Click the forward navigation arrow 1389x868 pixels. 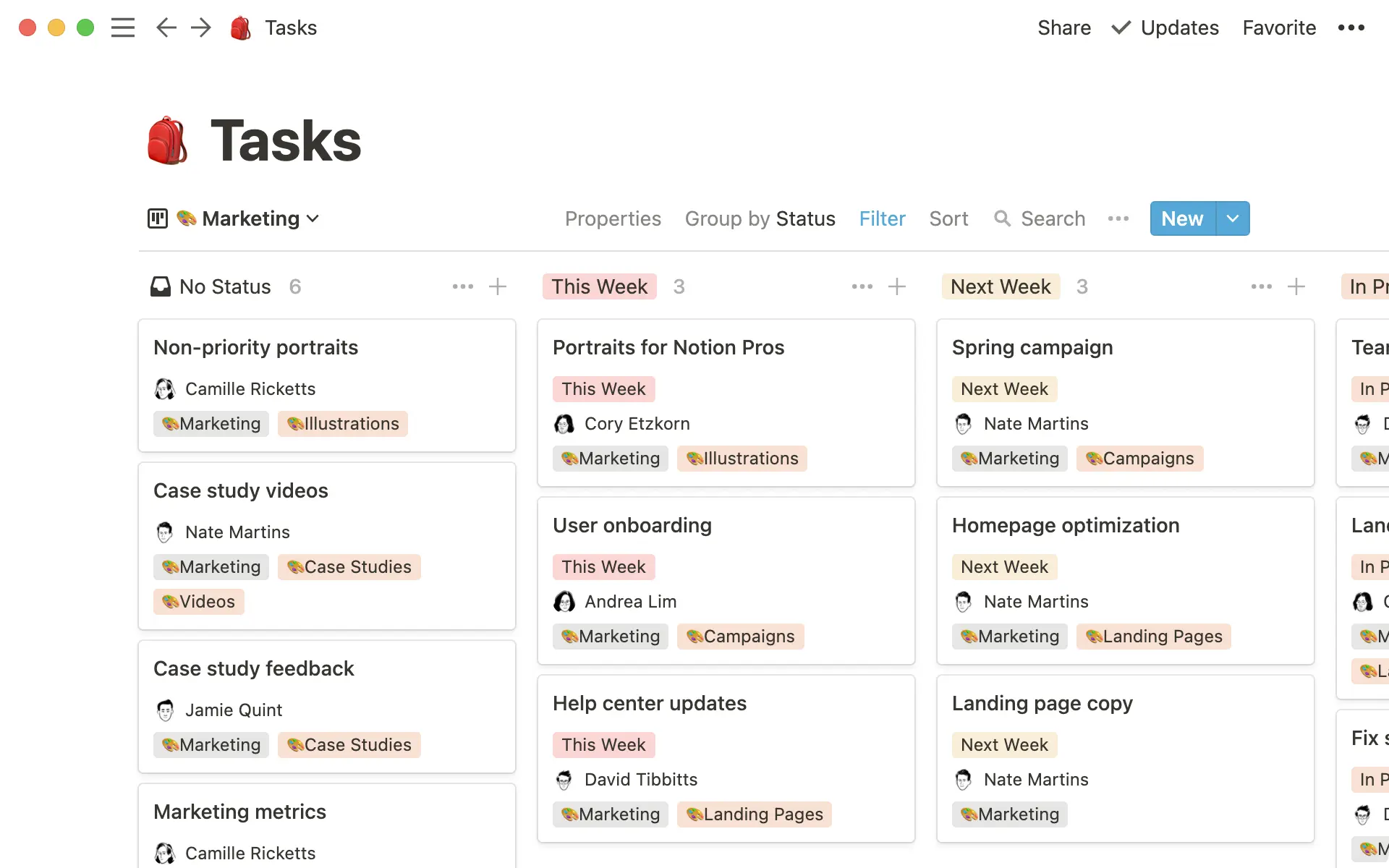click(x=200, y=27)
